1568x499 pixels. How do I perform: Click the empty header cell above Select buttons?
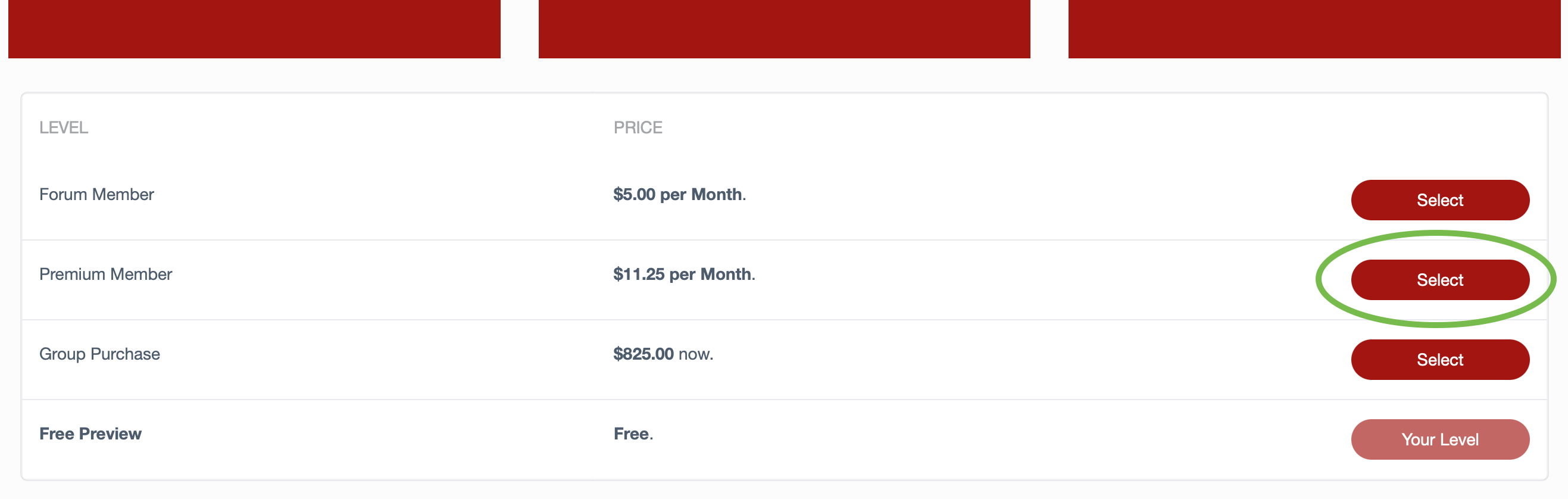pos(1439,127)
